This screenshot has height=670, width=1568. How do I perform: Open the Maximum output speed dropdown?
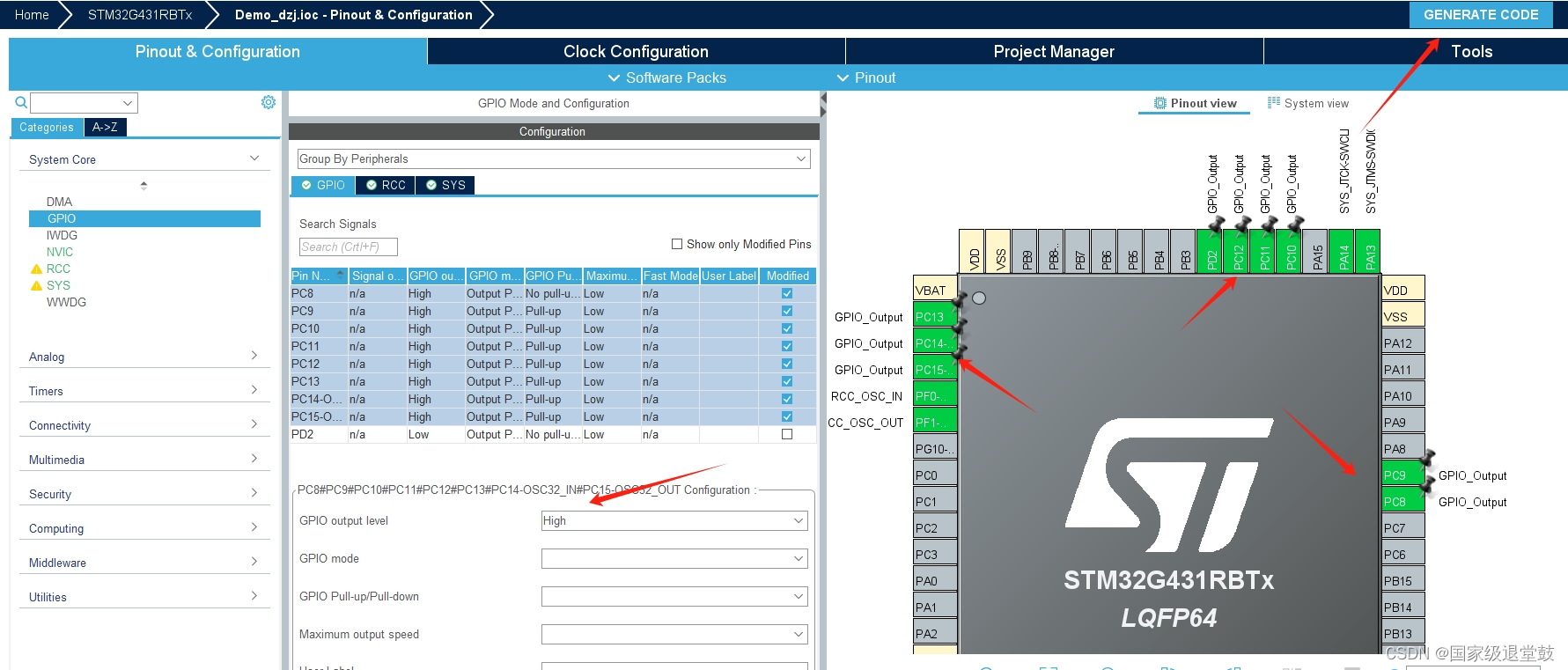pyautogui.click(x=674, y=634)
